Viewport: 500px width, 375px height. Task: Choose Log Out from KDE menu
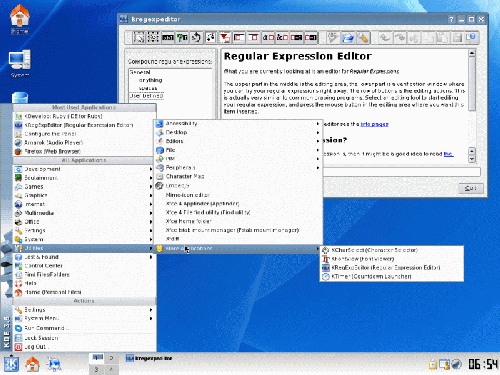point(84,347)
